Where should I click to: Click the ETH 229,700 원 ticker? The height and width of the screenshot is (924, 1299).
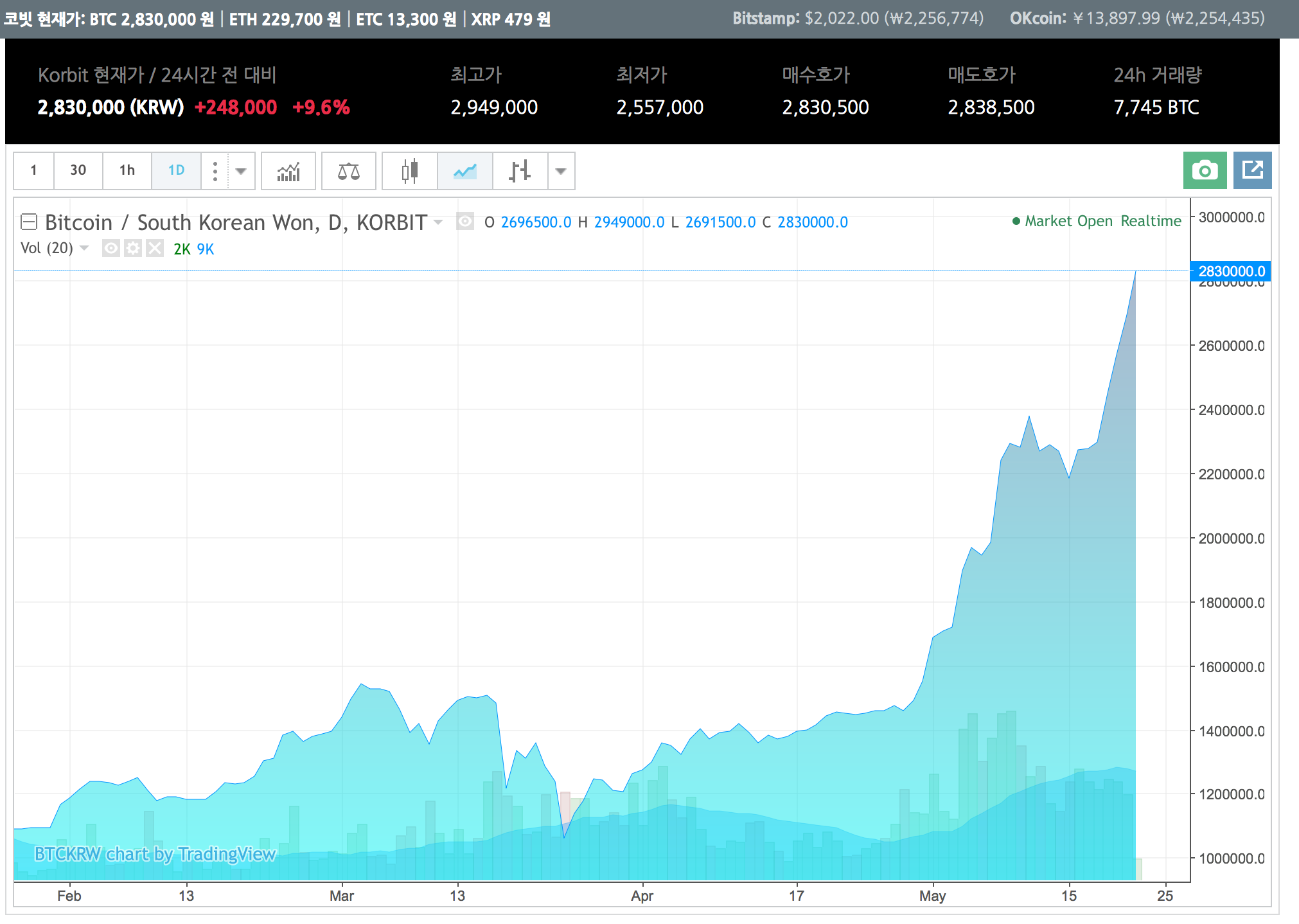pyautogui.click(x=285, y=19)
